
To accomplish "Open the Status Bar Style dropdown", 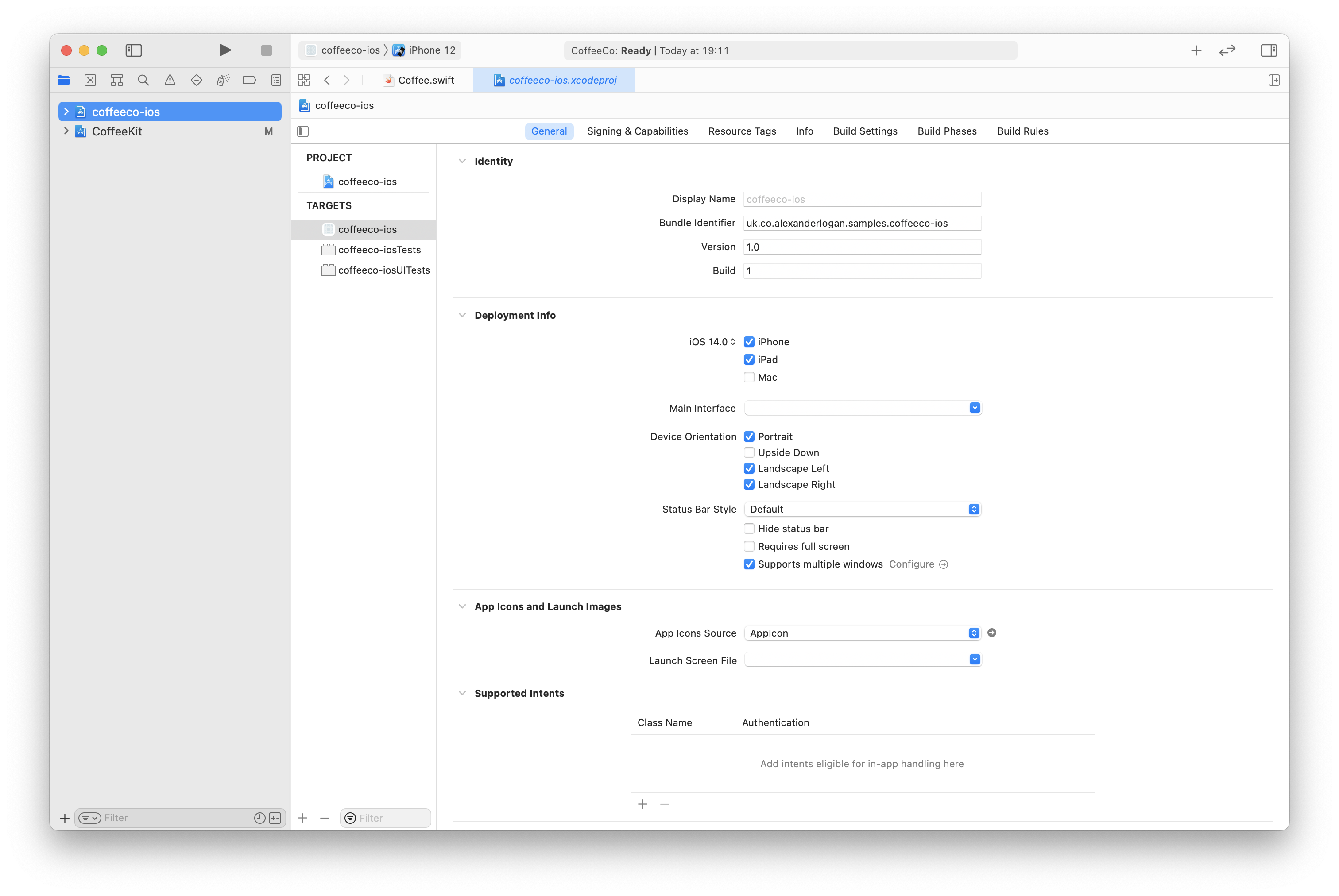I will (862, 509).
